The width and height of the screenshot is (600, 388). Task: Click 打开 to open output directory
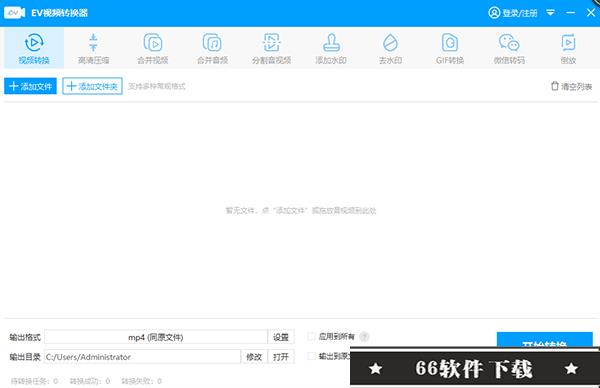281,357
